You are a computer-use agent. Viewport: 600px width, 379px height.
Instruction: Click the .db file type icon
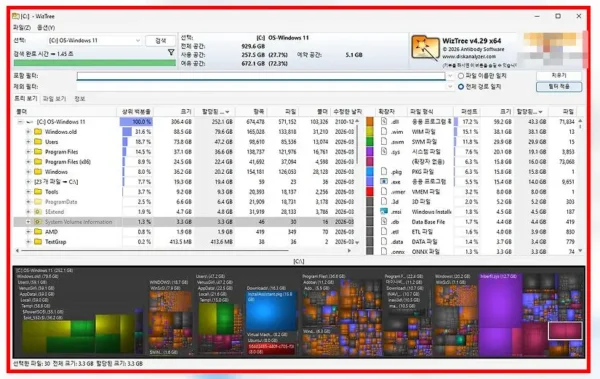tap(384, 221)
